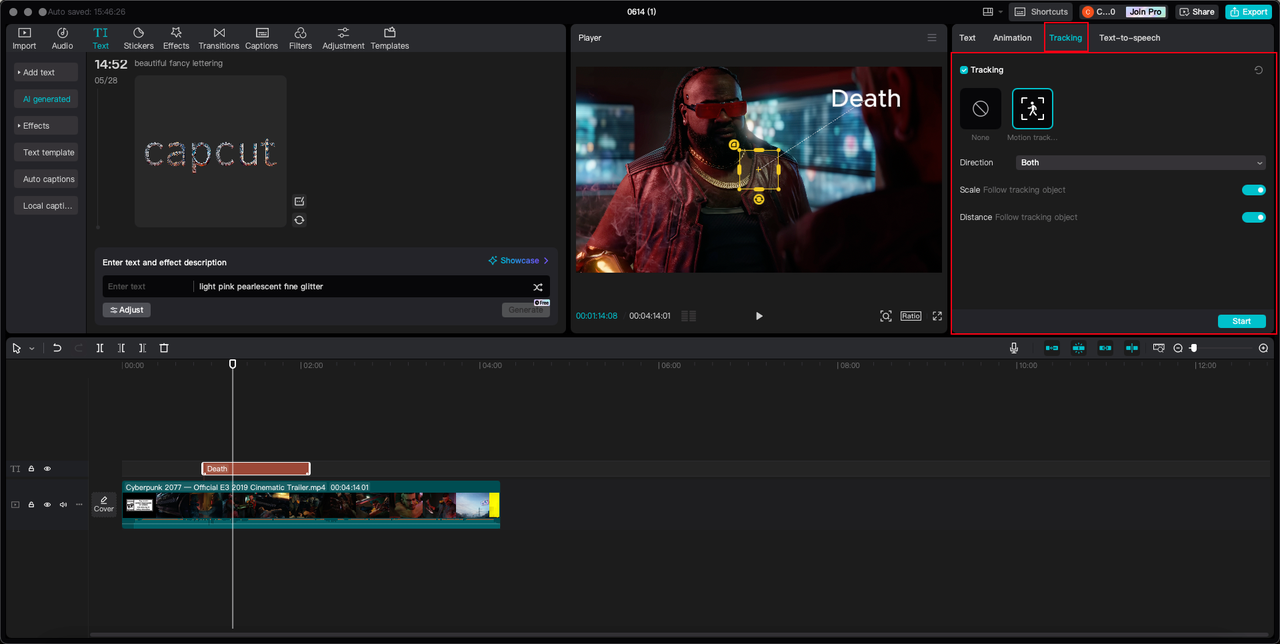
Task: Click the timeline delete trash icon
Action: pyautogui.click(x=164, y=348)
